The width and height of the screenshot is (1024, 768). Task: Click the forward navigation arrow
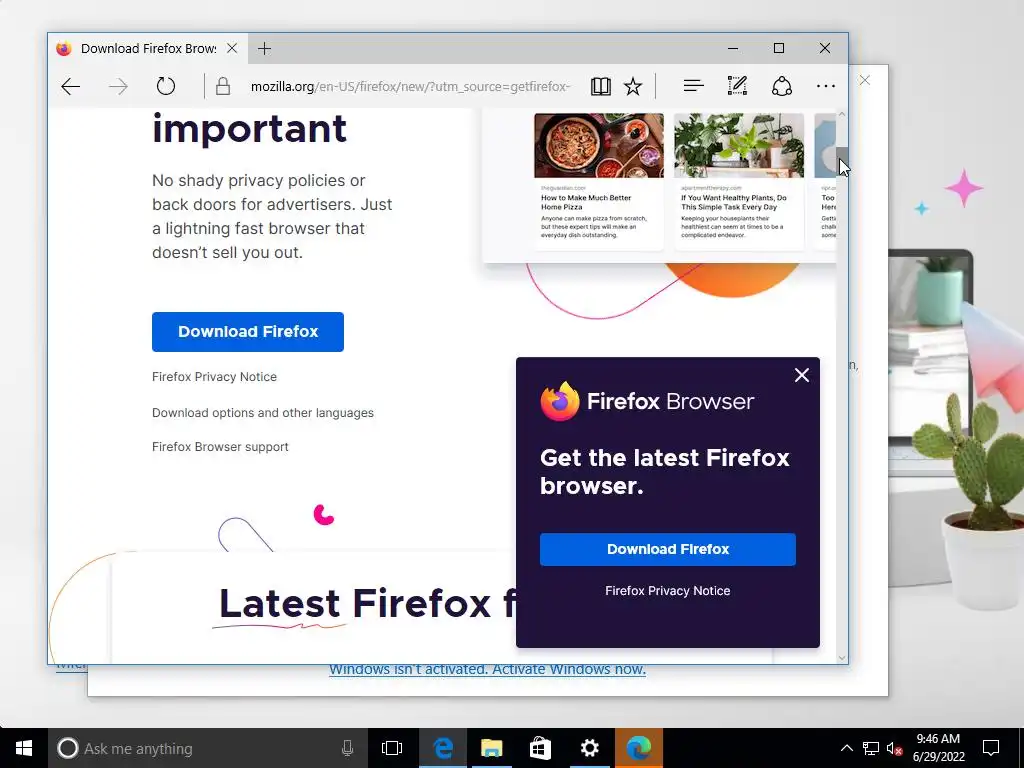[x=118, y=86]
